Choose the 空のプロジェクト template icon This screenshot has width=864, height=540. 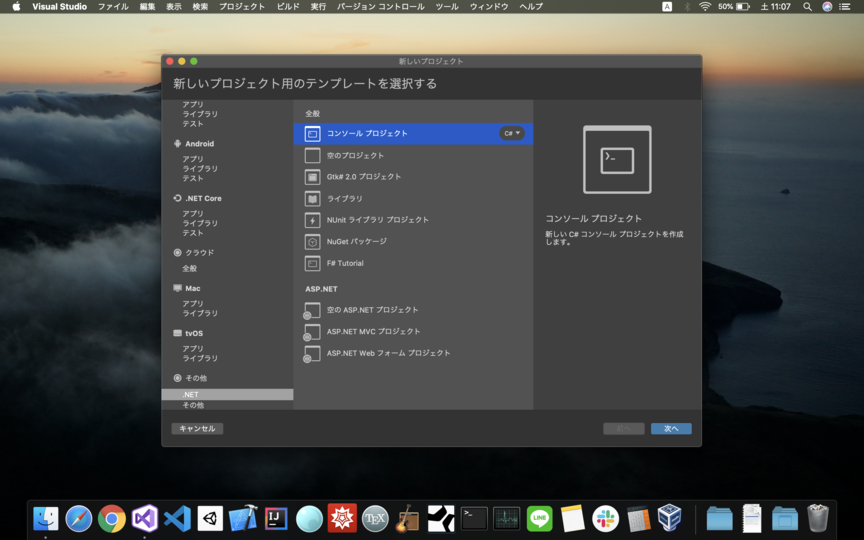click(312, 155)
